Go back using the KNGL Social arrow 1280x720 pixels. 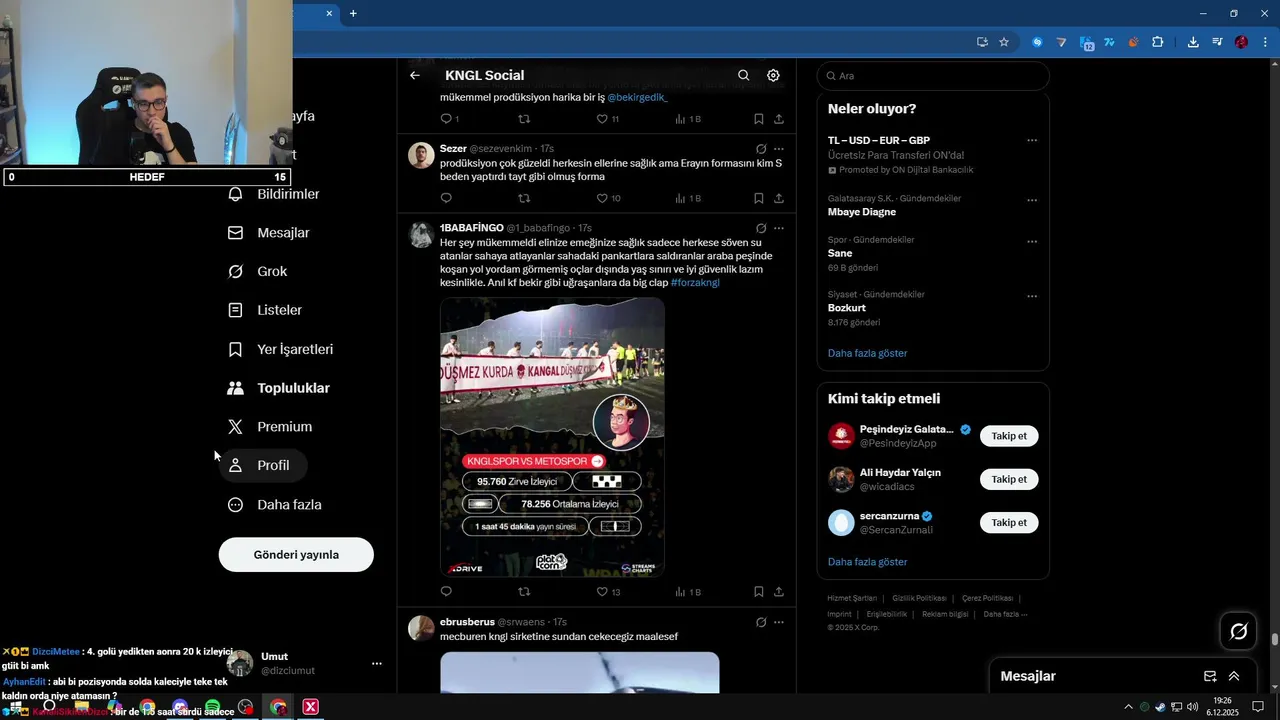click(415, 75)
